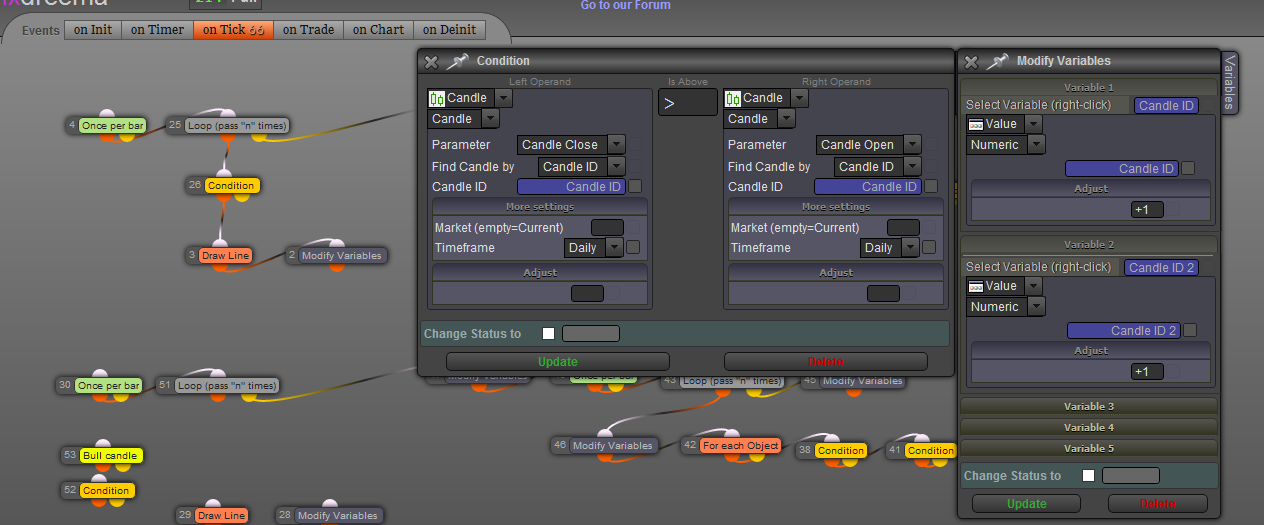
Task: Select the Draw Line block numbered 29
Action: pos(221,515)
